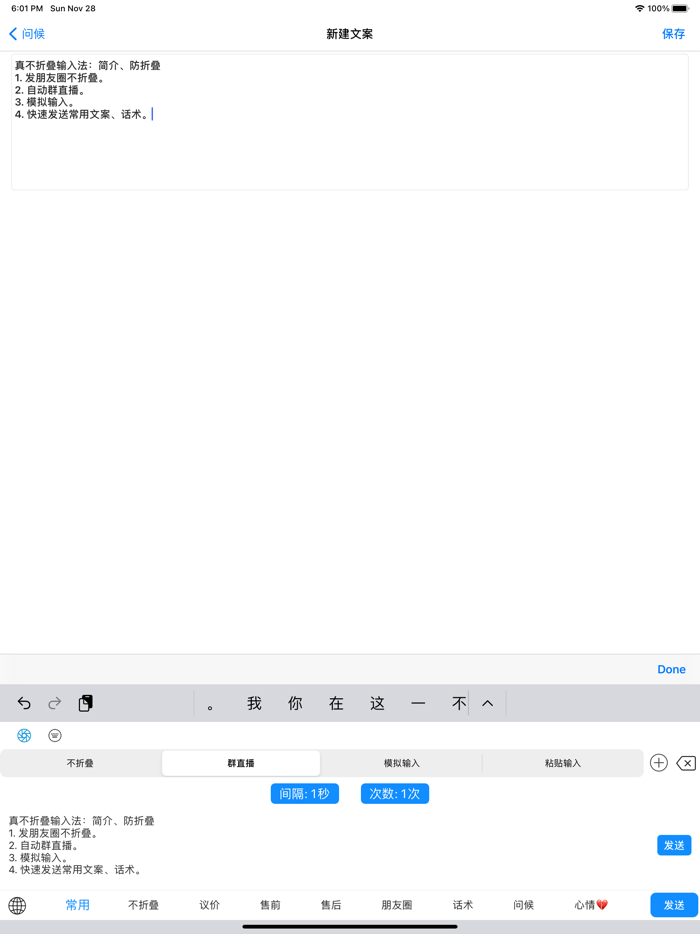Tap the Done button above keyboard
700x934 pixels.
tap(671, 670)
